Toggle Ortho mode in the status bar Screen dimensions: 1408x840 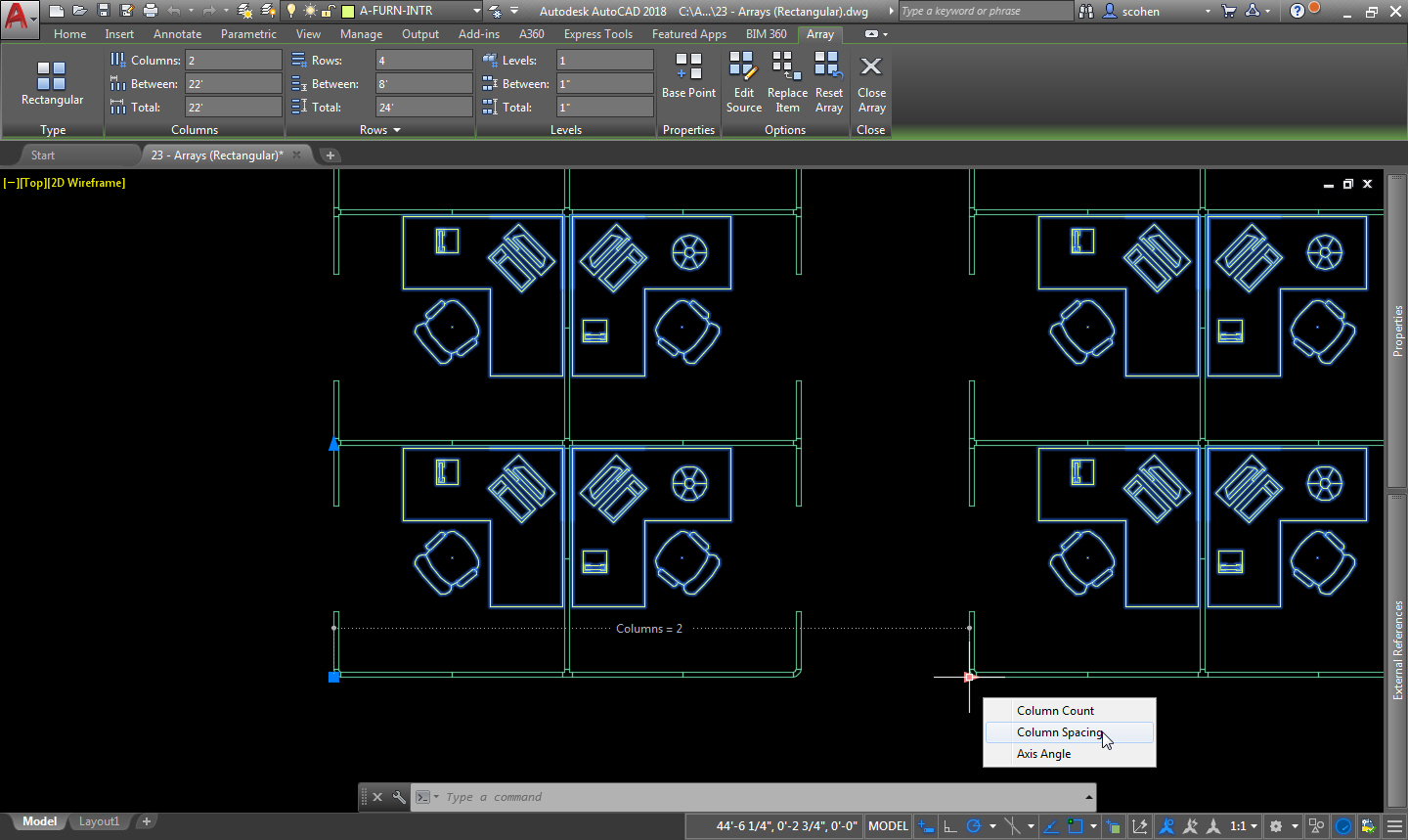click(x=948, y=825)
